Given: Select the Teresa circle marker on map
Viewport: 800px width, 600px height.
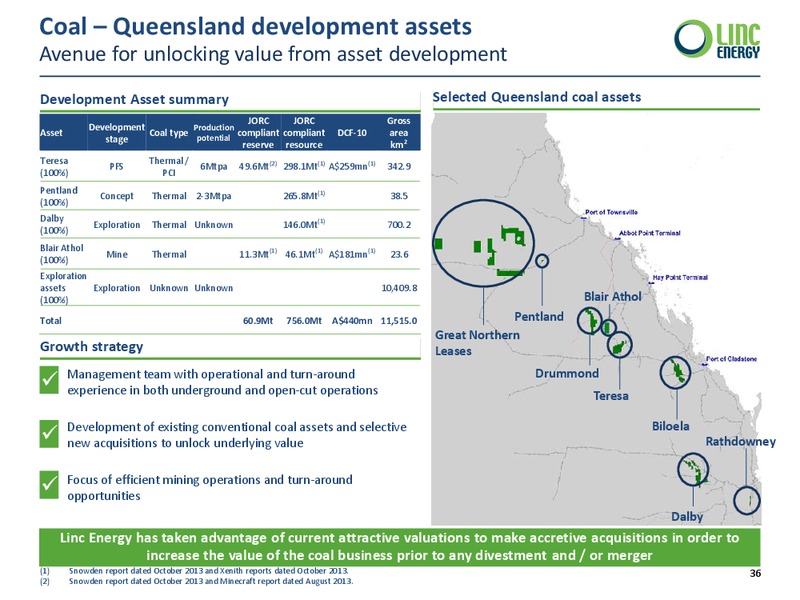Looking at the screenshot, I should point(619,345).
